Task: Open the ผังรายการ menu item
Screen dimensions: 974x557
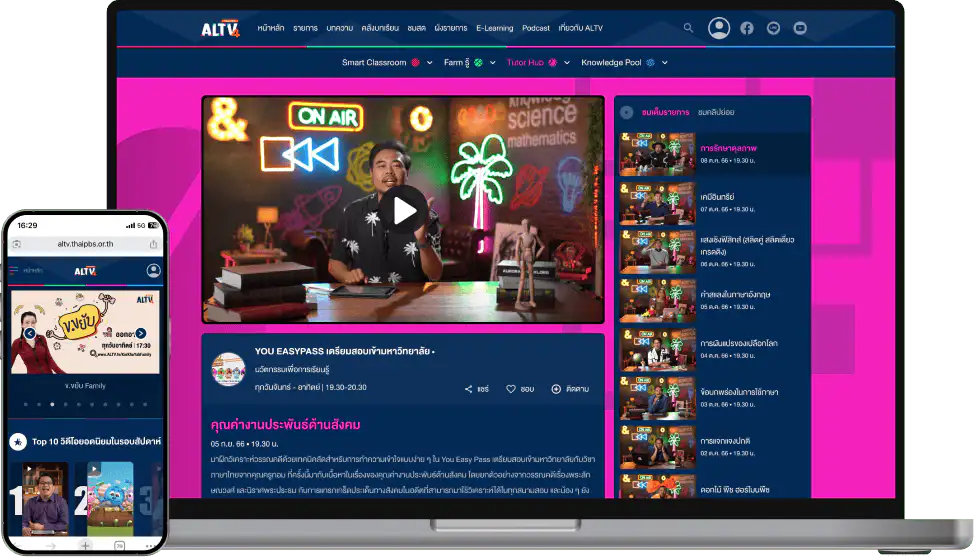Action: [x=451, y=28]
